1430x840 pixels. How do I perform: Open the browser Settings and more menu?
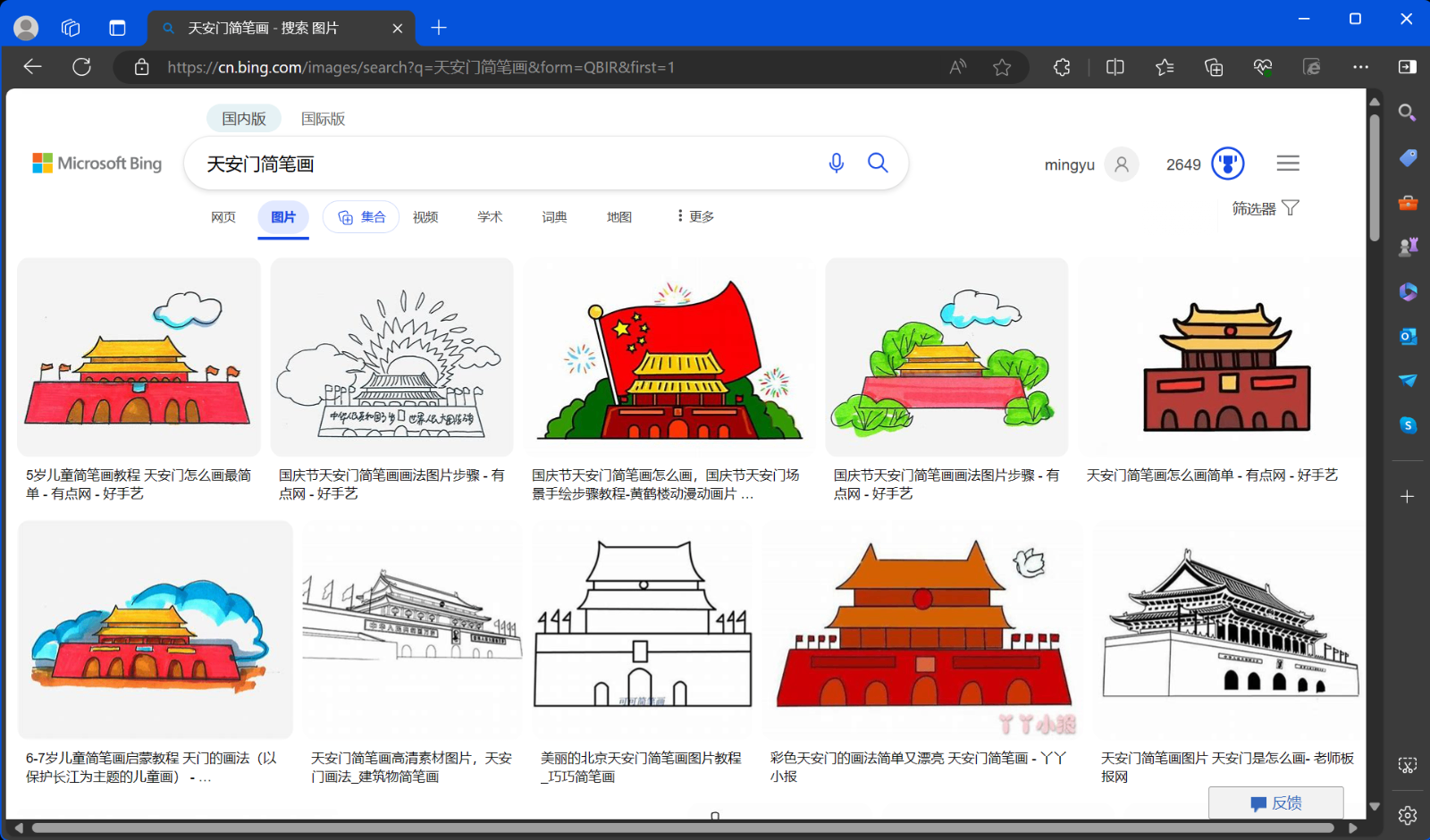coord(1361,67)
